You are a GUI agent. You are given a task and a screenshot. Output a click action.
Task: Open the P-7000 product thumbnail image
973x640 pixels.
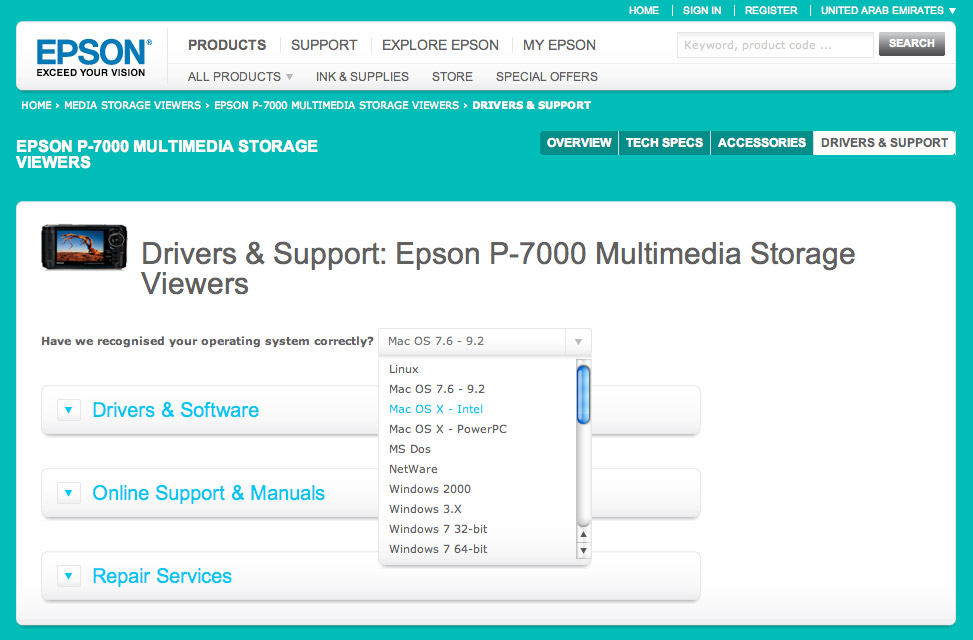(84, 247)
